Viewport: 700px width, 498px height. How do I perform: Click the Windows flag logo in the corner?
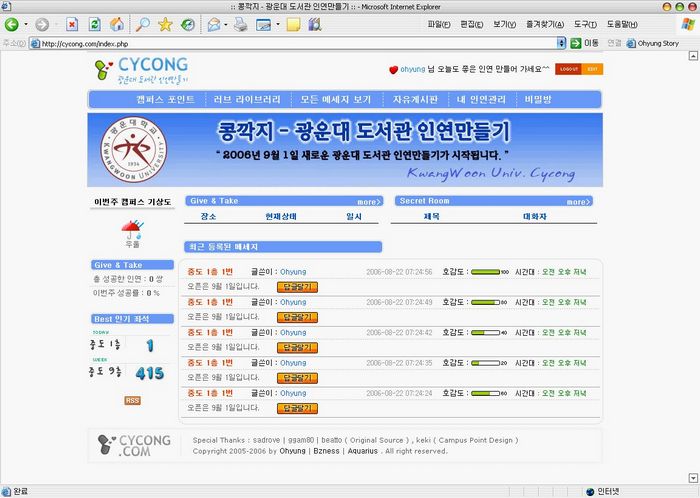[688, 24]
